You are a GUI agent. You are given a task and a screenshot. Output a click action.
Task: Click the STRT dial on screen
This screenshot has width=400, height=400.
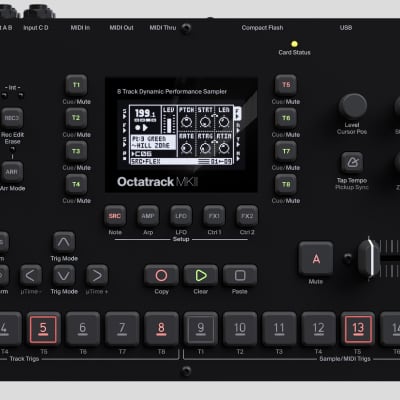click(205, 122)
